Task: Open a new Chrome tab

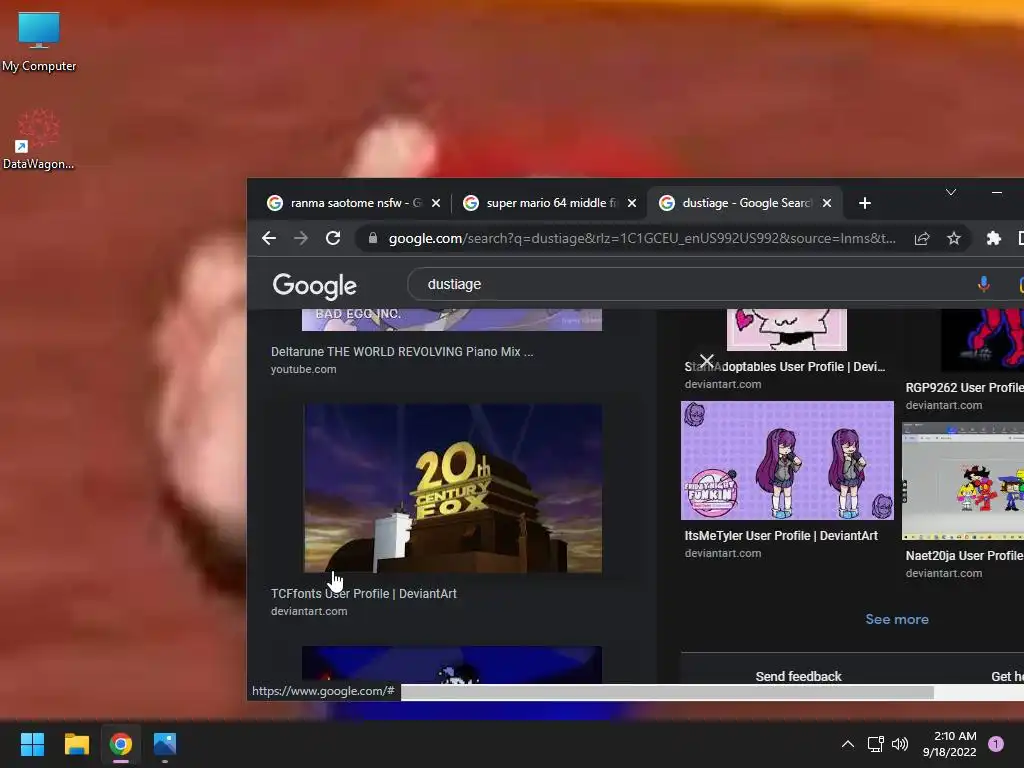Action: (x=865, y=203)
